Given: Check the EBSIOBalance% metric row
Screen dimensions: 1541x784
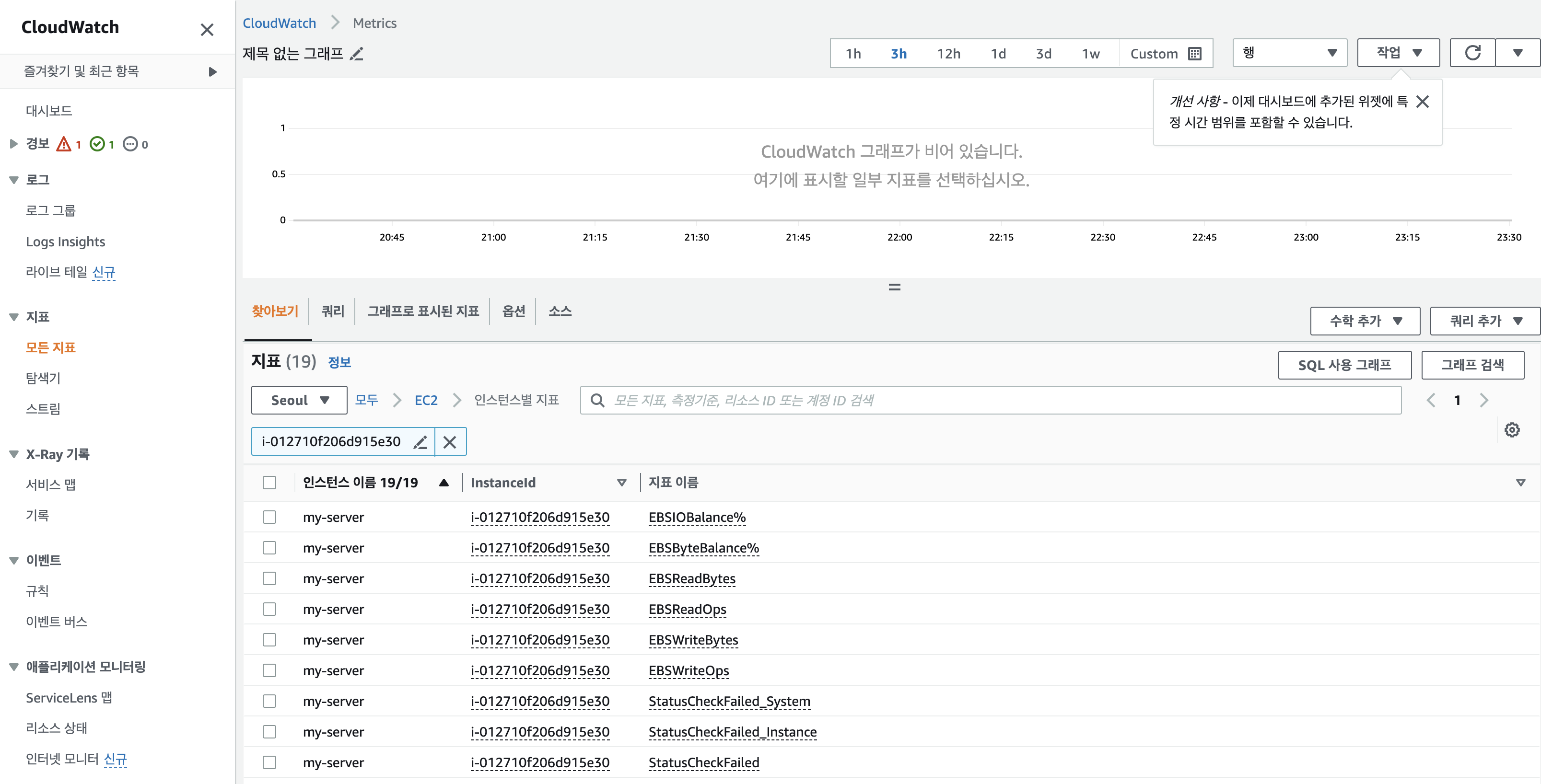Looking at the screenshot, I should tap(270, 517).
